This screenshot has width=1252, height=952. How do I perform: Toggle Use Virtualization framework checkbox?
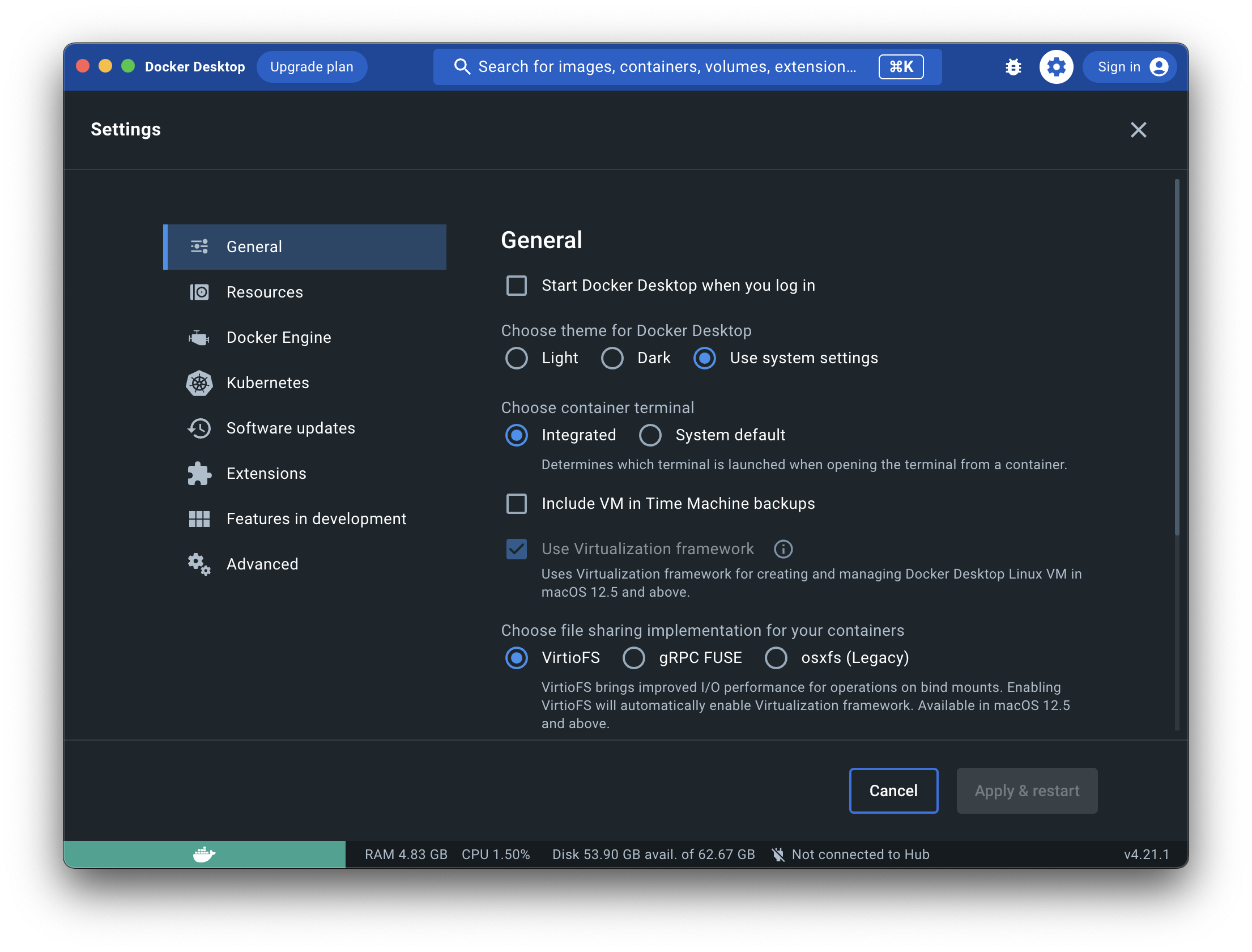pos(517,549)
